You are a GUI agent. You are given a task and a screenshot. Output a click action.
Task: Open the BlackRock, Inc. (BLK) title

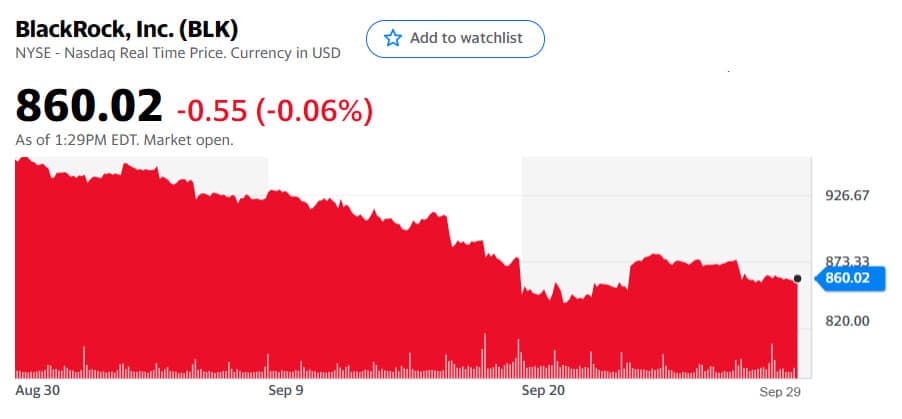pos(127,29)
